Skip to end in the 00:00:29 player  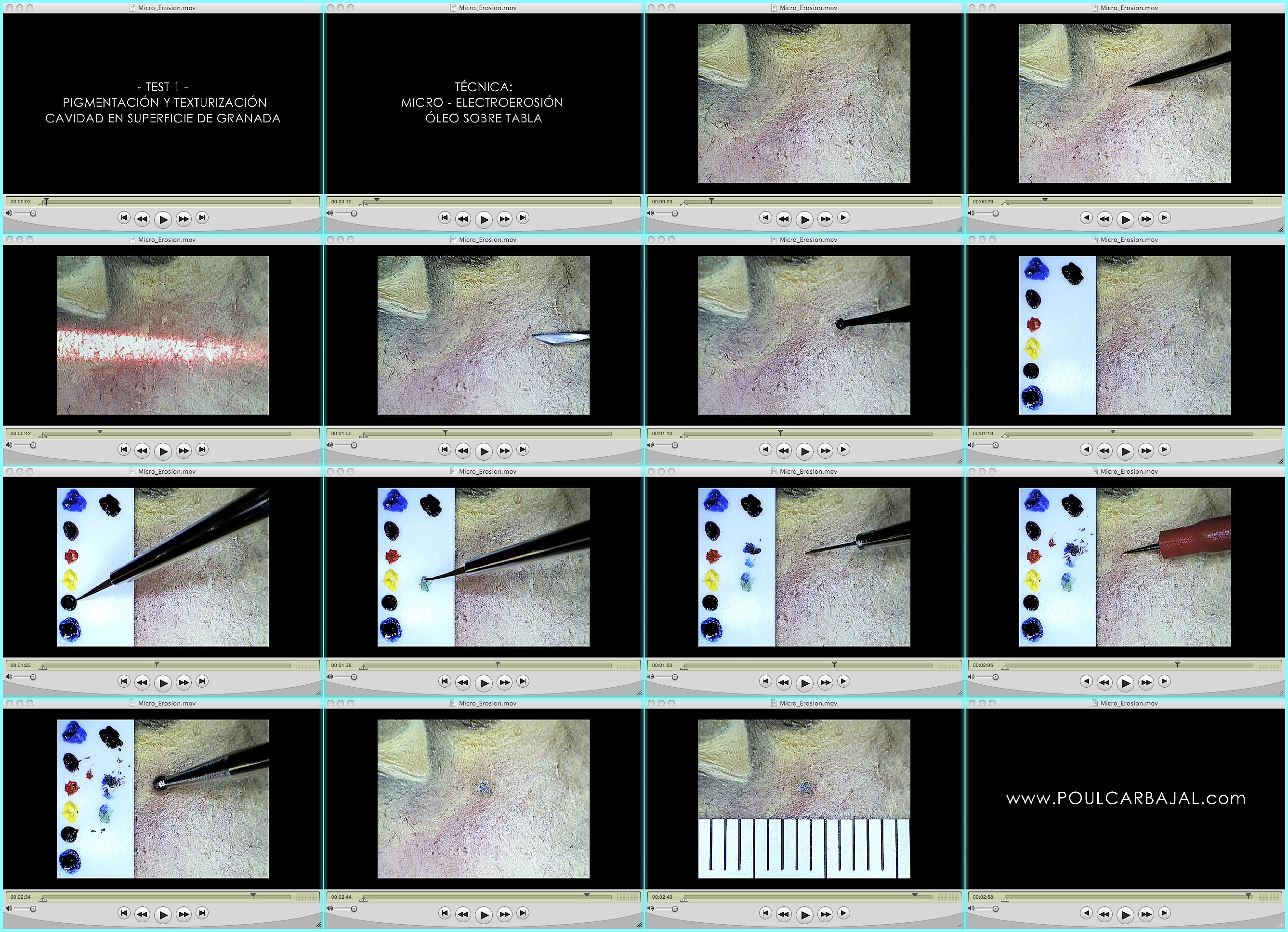1165,218
